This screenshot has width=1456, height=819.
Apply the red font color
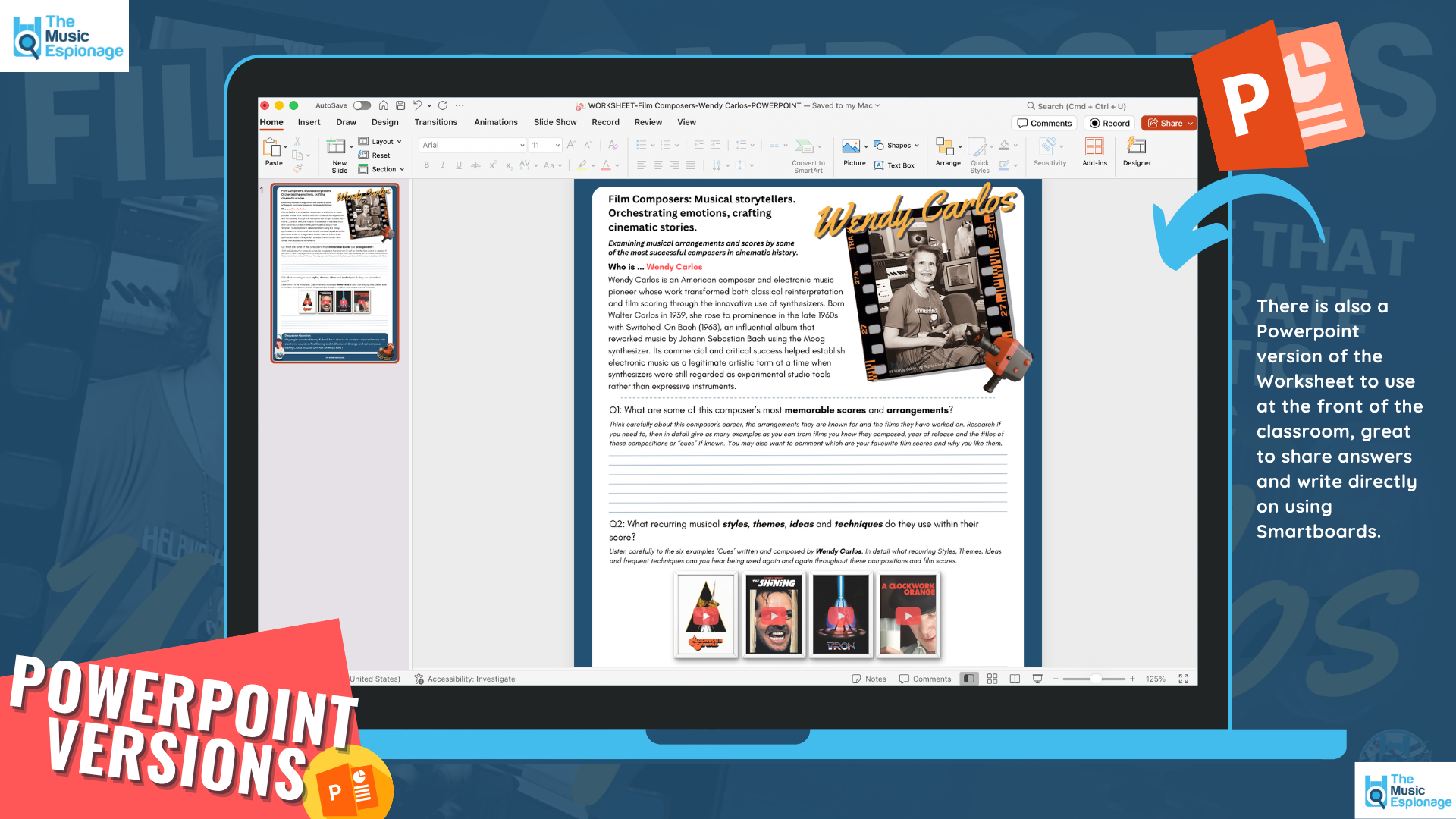pyautogui.click(x=606, y=165)
